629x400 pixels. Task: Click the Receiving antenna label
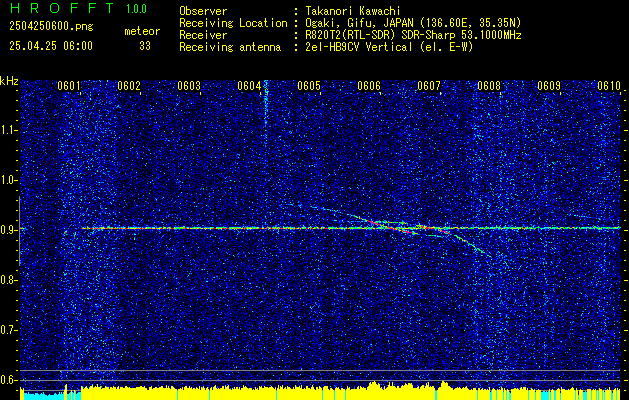point(230,47)
